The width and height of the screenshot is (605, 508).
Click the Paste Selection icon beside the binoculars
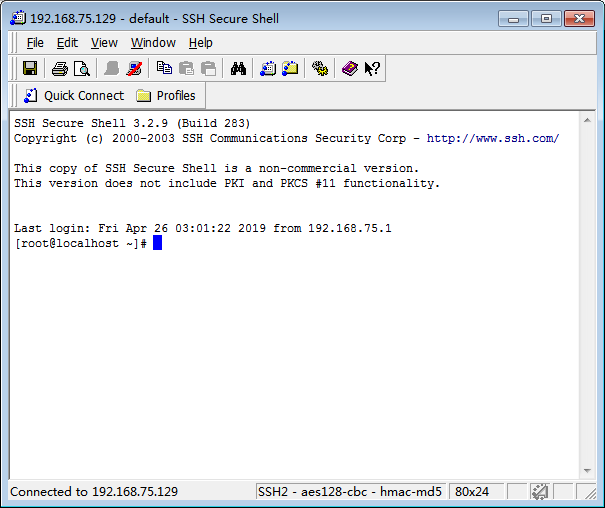coord(209,69)
